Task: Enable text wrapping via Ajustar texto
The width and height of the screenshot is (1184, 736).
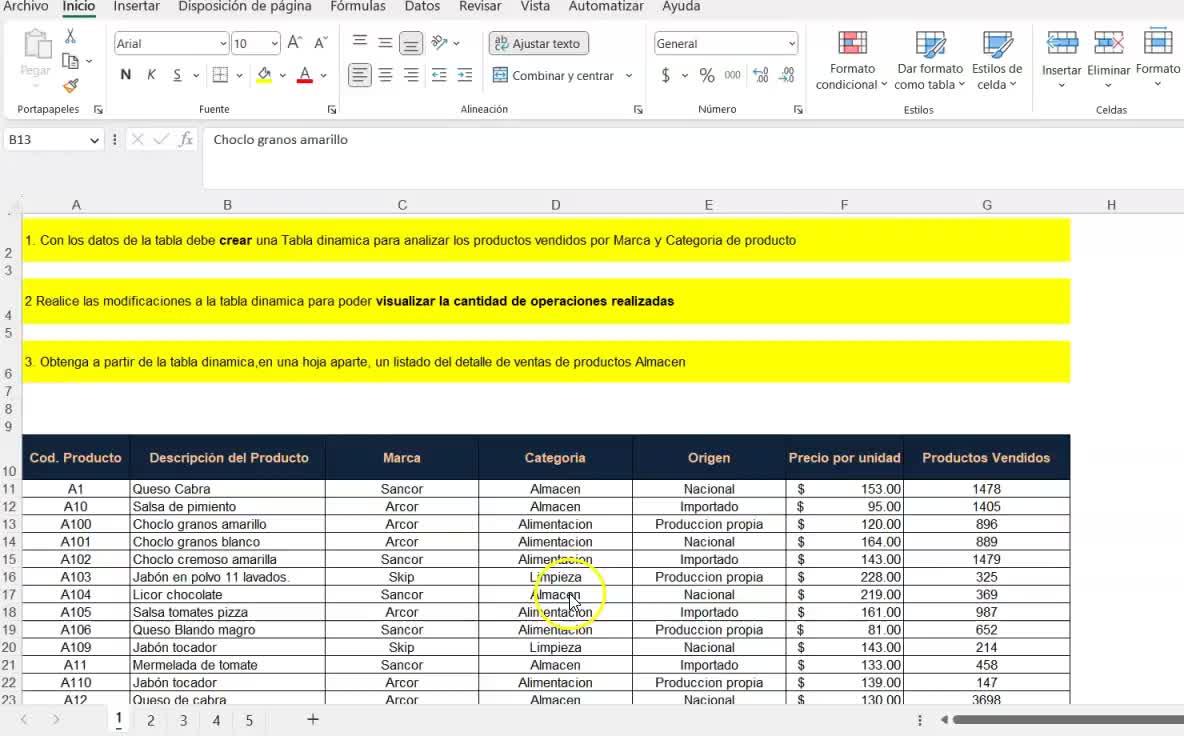Action: click(x=538, y=44)
